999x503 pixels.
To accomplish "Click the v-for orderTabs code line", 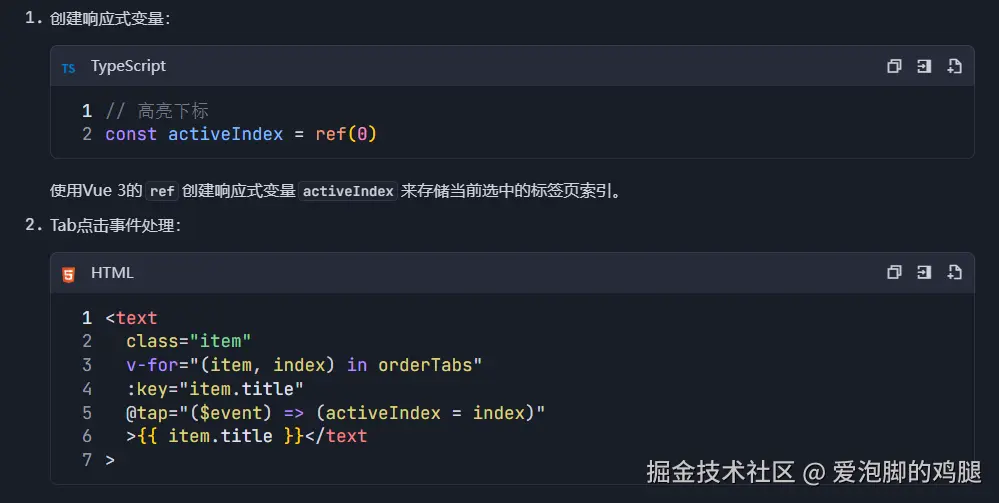I will point(304,365).
